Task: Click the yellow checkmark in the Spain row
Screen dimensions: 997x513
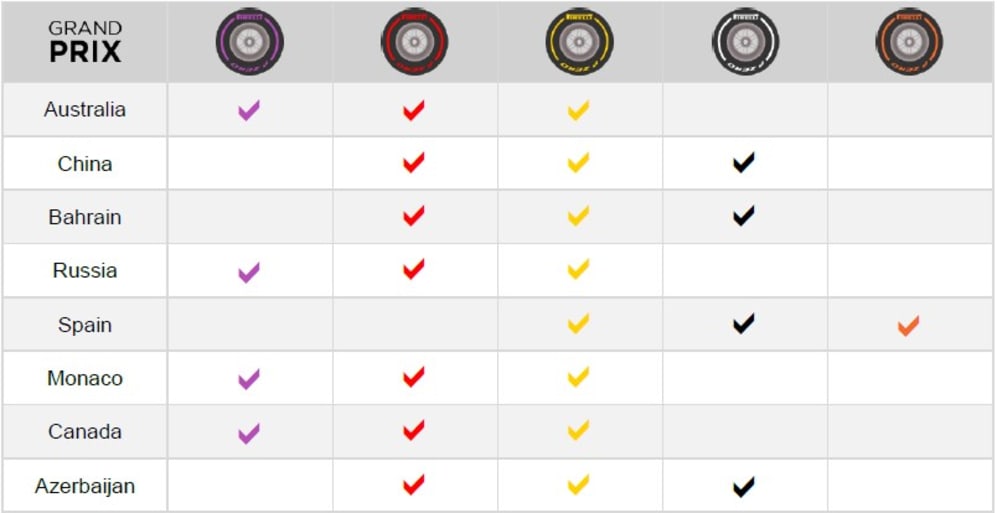Action: click(578, 325)
